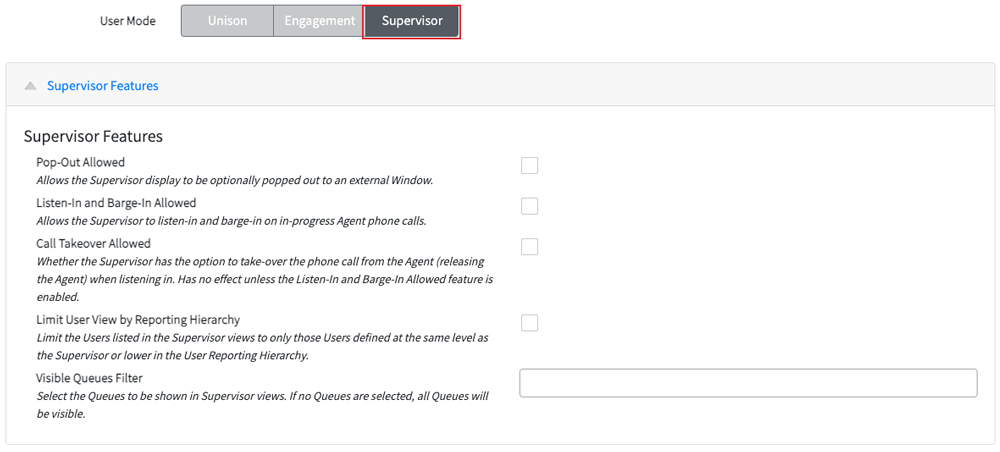Click the Call Takeover Allowed label
The height and width of the screenshot is (452, 1000).
(93, 243)
